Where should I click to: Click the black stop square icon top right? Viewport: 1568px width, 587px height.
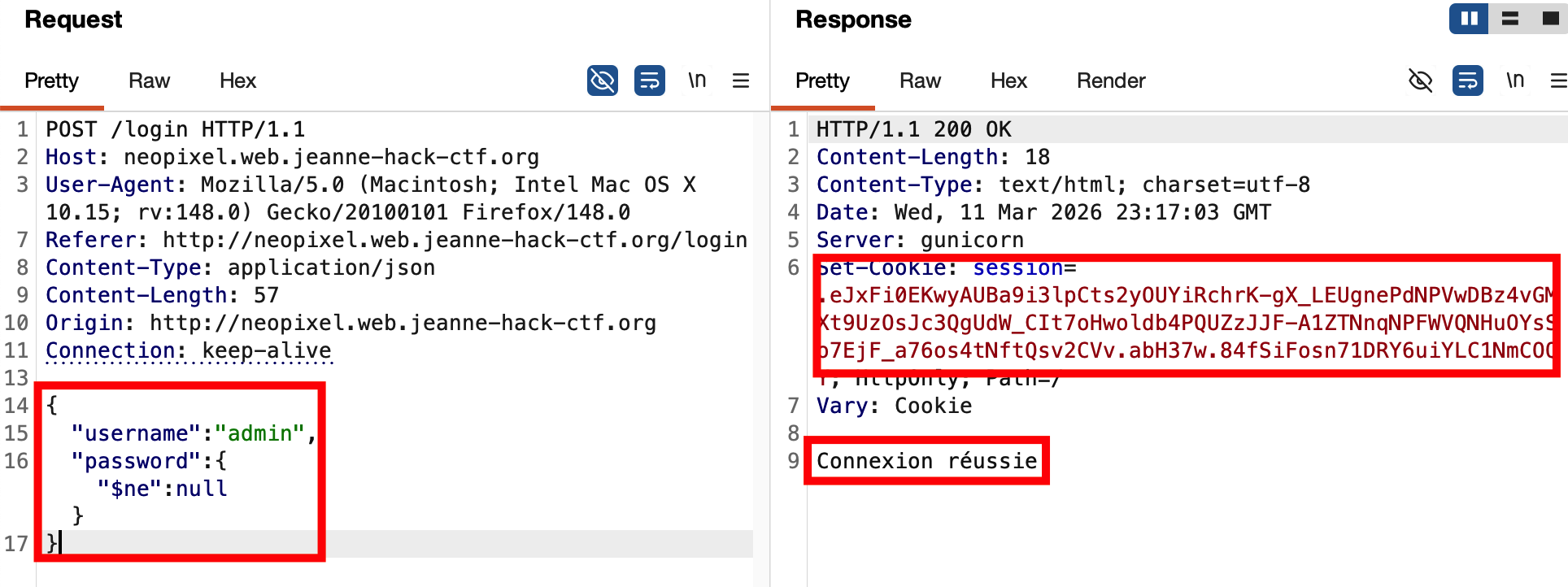(x=1548, y=18)
